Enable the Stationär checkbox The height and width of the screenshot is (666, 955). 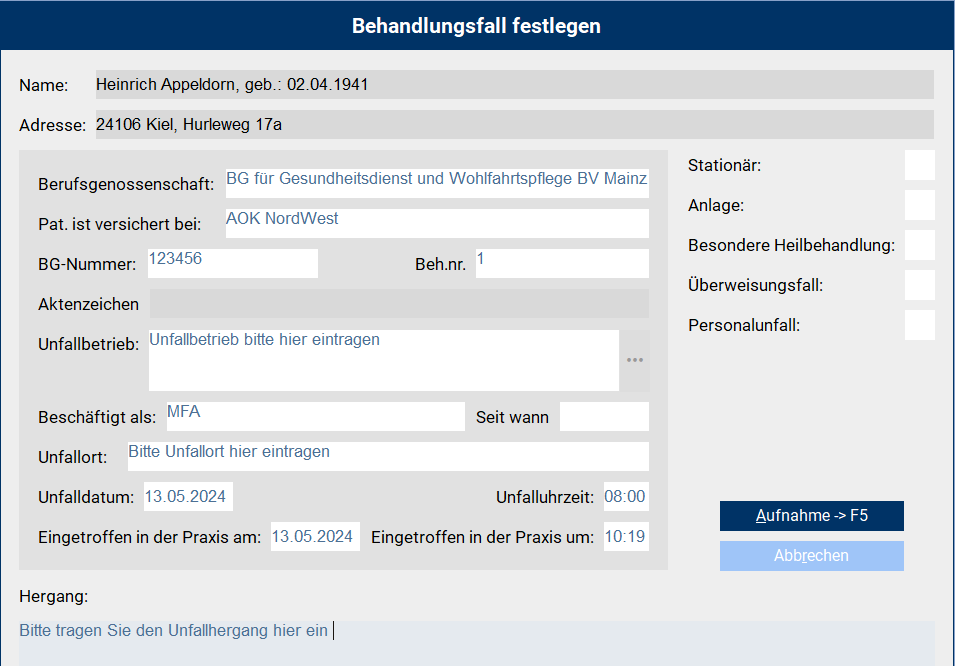919,165
